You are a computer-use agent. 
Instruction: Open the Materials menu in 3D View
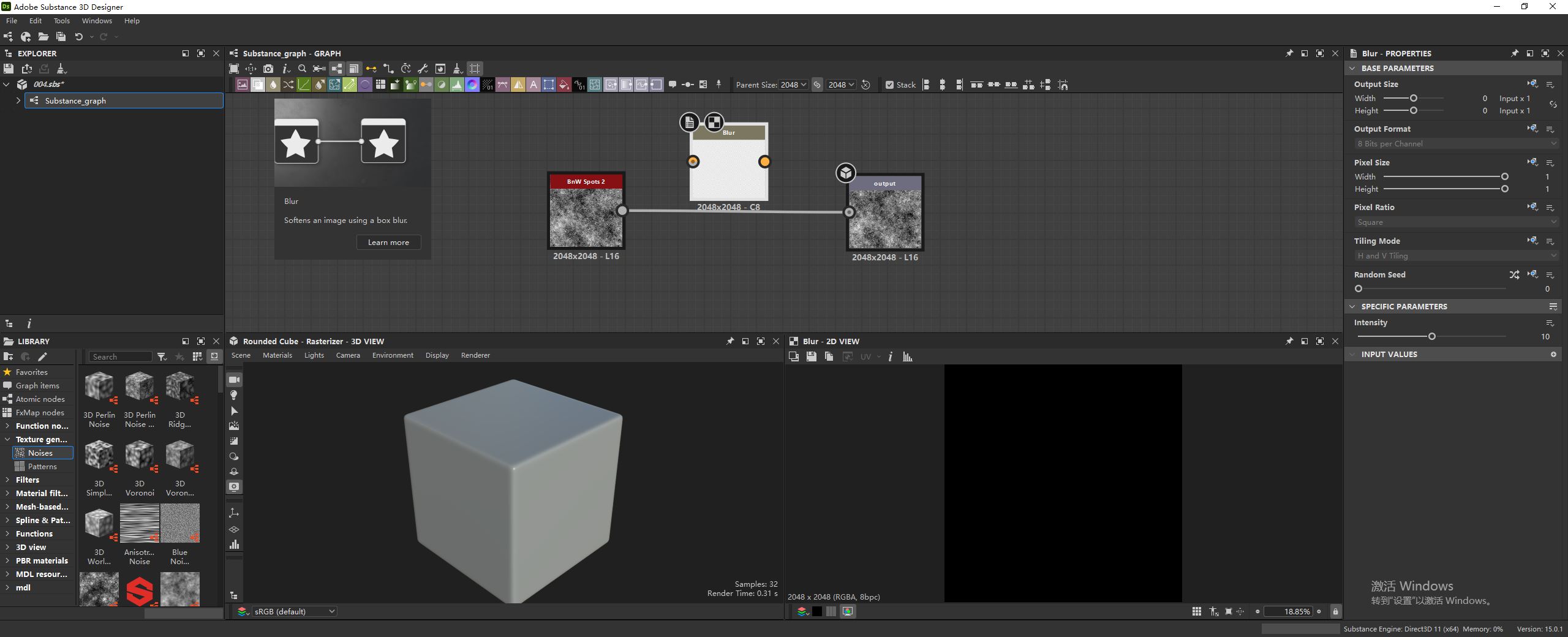pos(277,355)
